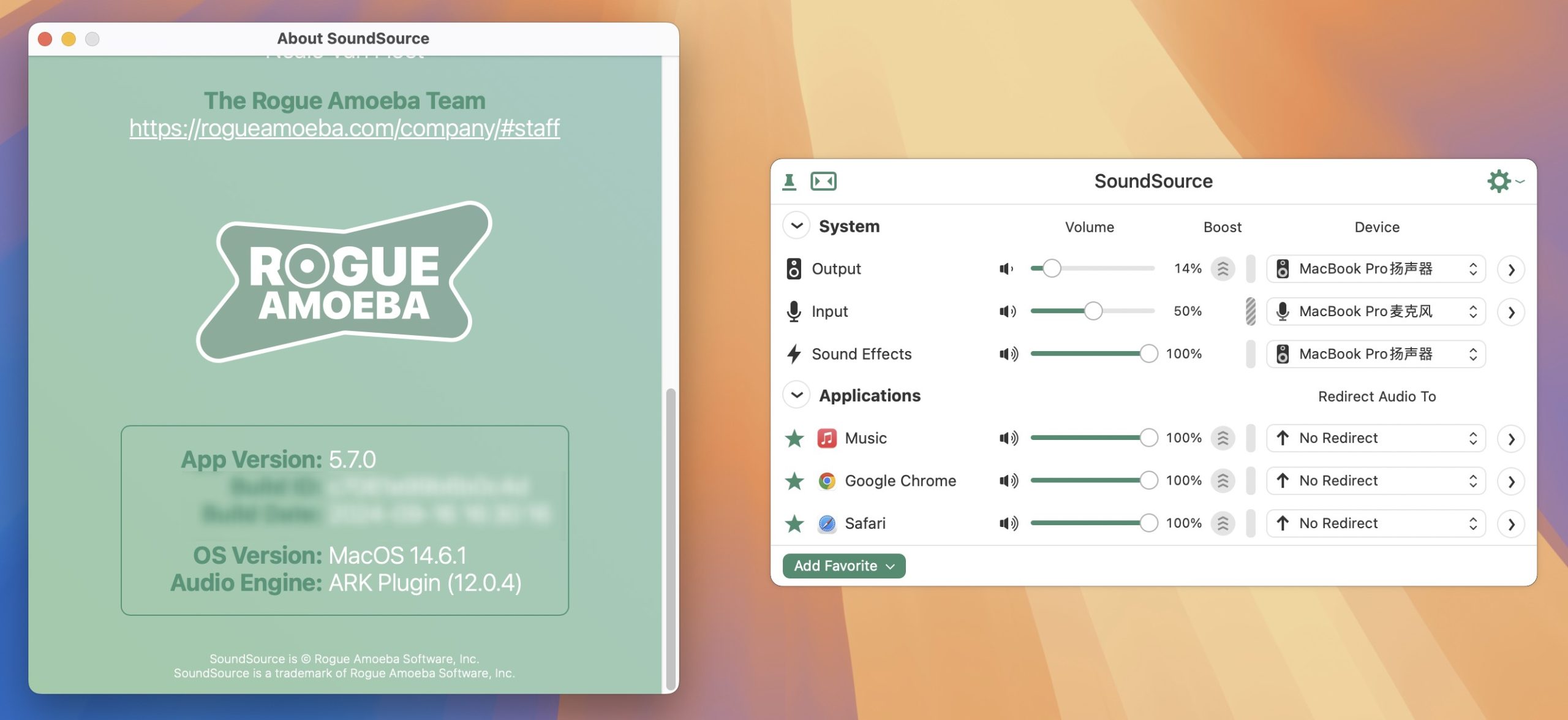Click the Output level meter
This screenshot has width=1568, height=720.
[1251, 268]
